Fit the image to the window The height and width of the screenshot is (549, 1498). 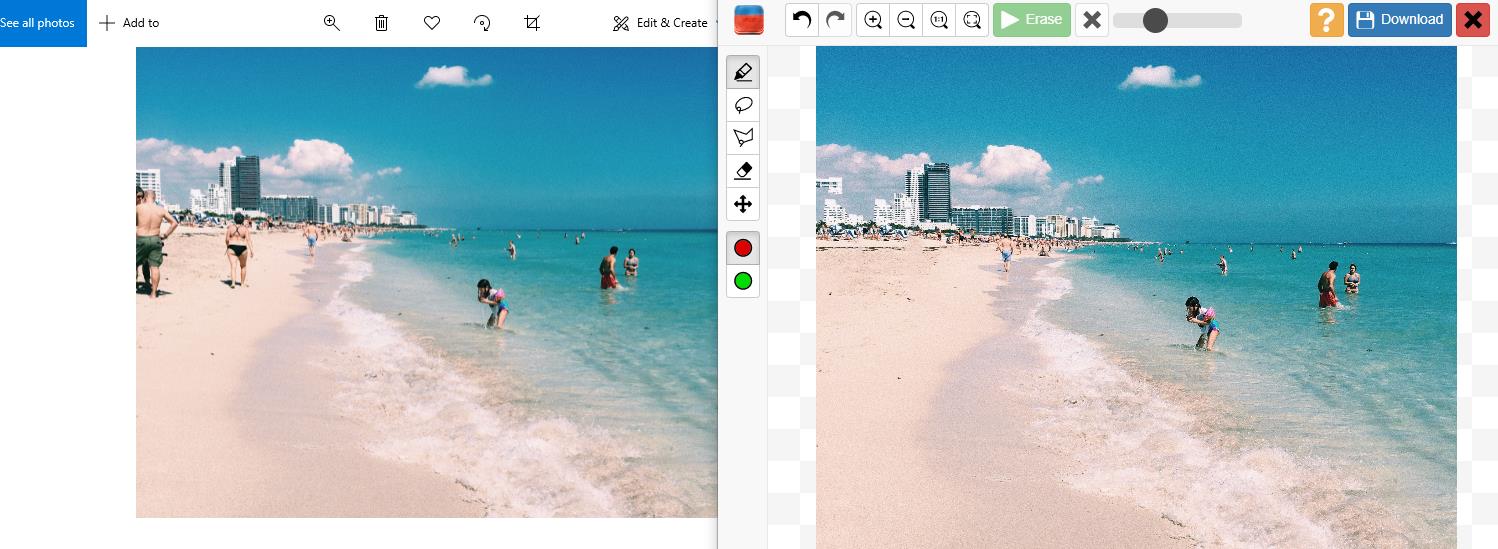tap(972, 20)
